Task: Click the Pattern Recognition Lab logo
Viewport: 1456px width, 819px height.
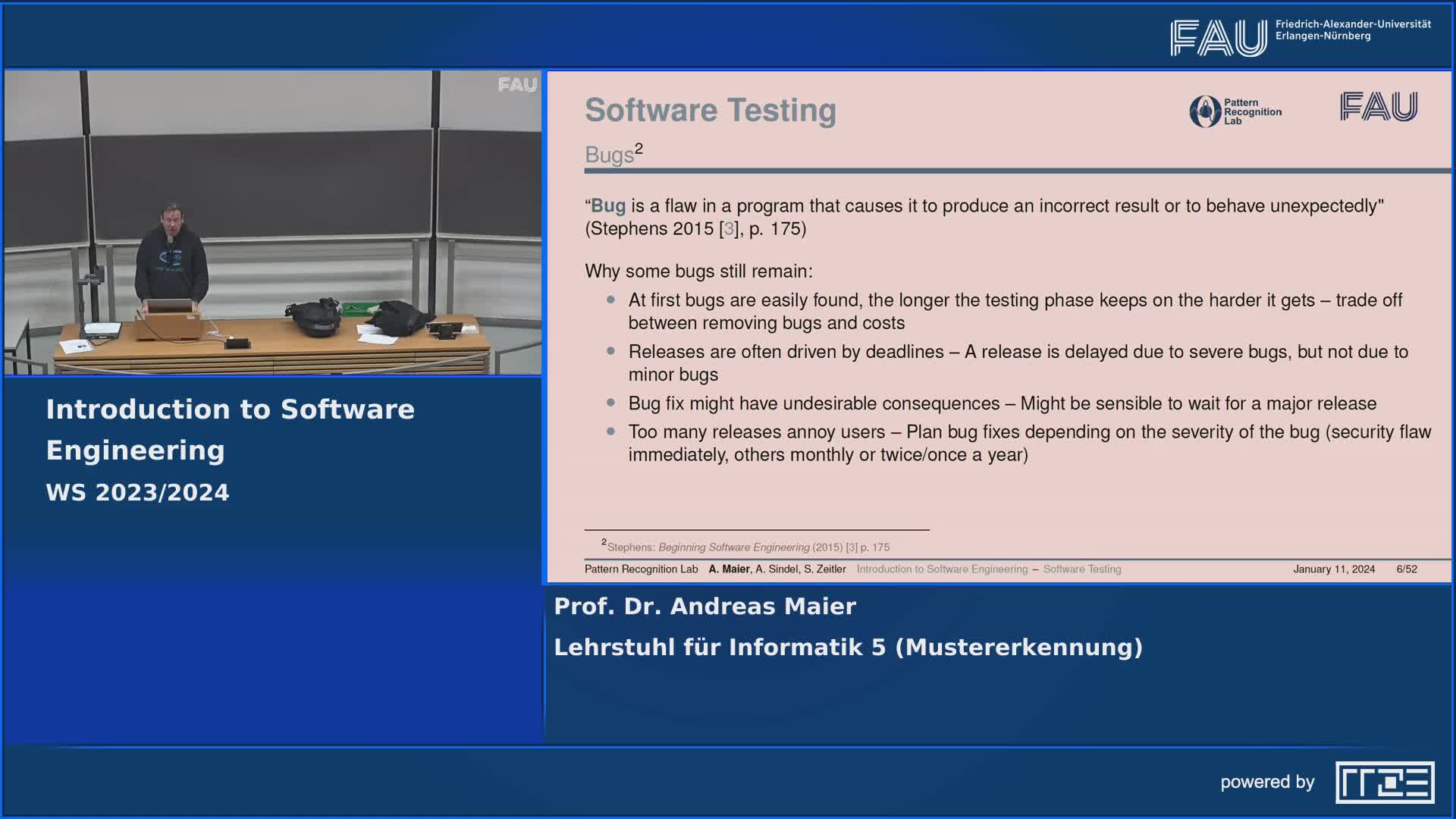Action: 1235,111
